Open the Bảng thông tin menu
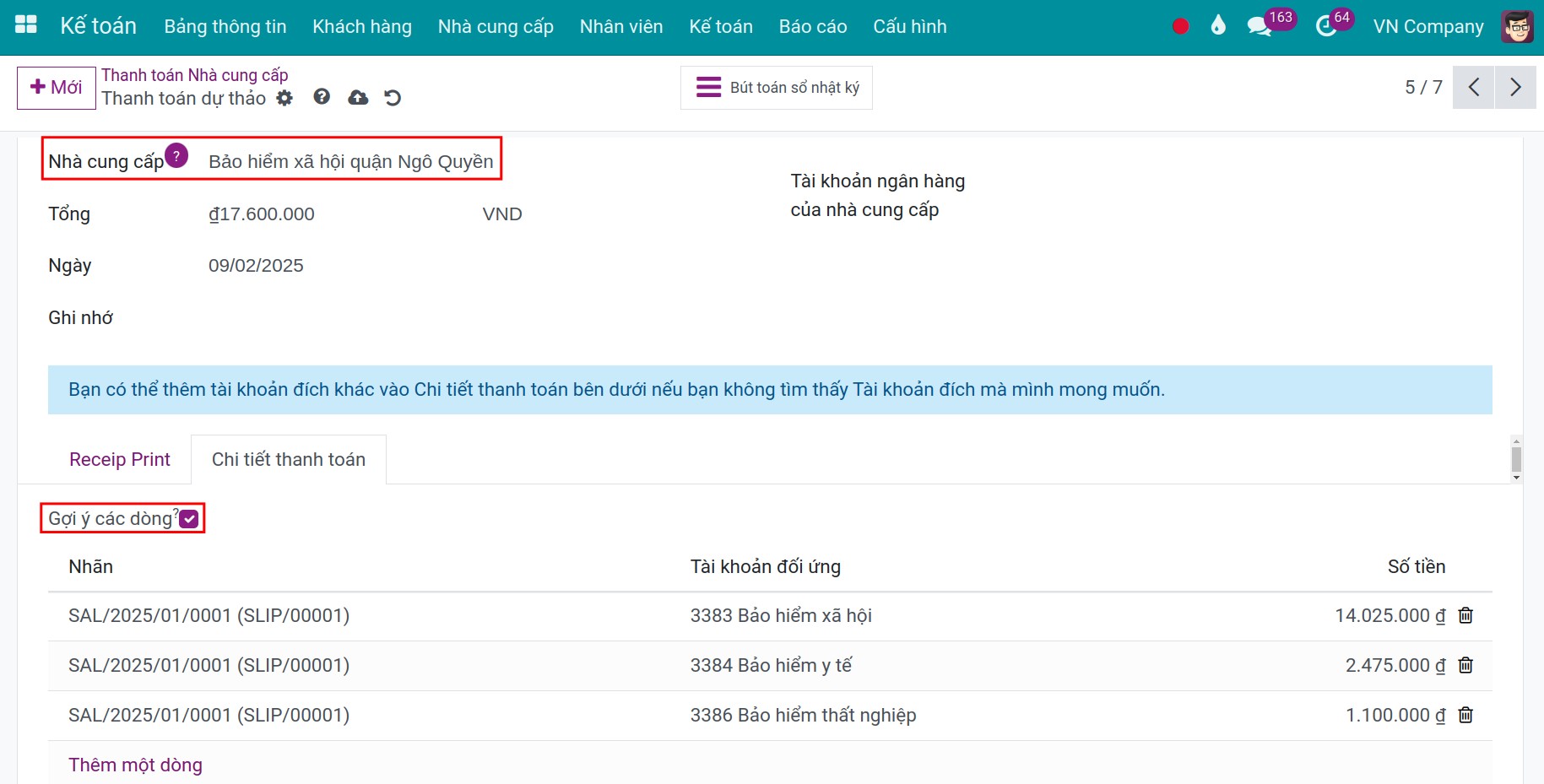 click(225, 26)
